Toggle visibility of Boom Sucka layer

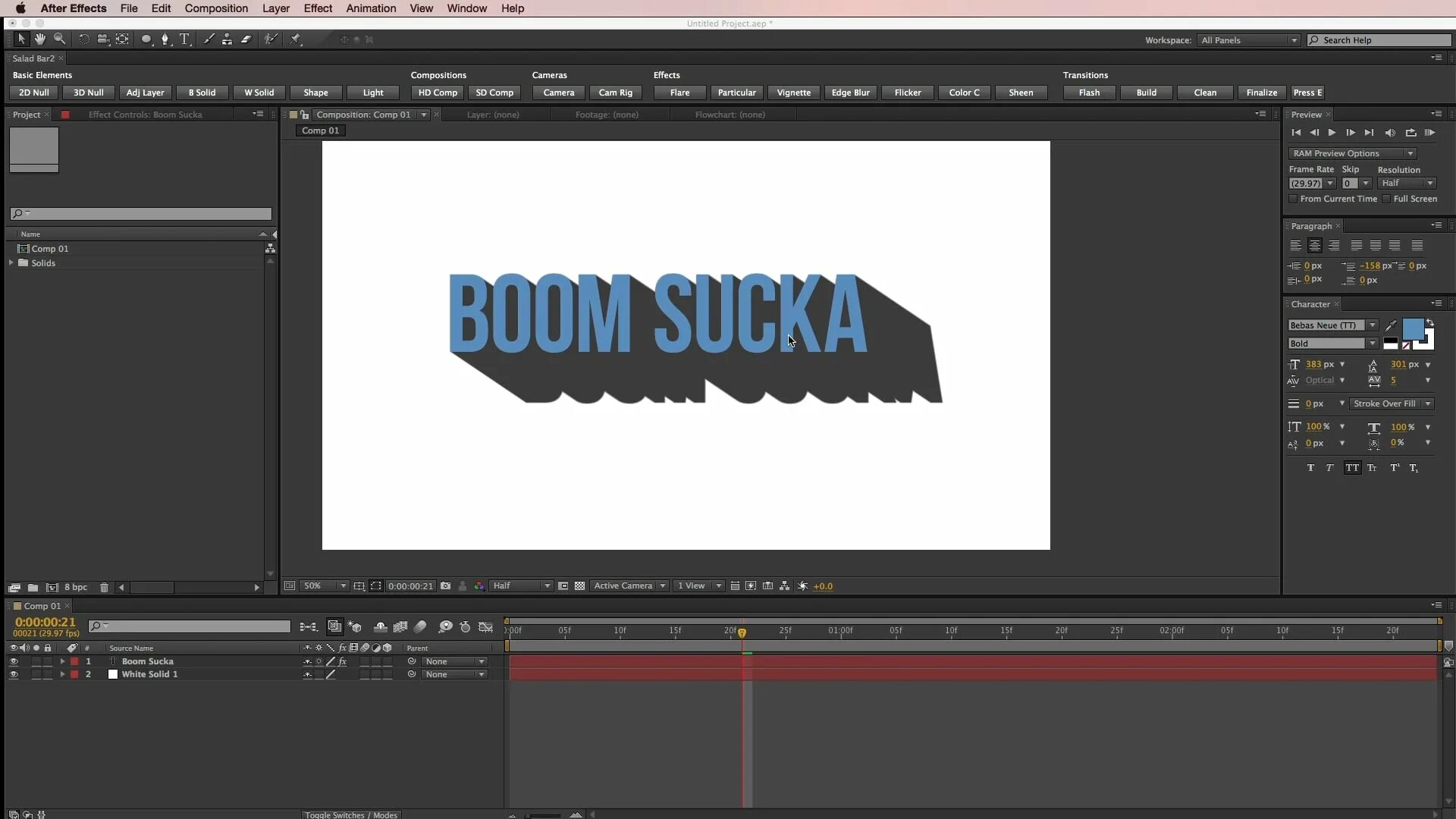pos(13,661)
